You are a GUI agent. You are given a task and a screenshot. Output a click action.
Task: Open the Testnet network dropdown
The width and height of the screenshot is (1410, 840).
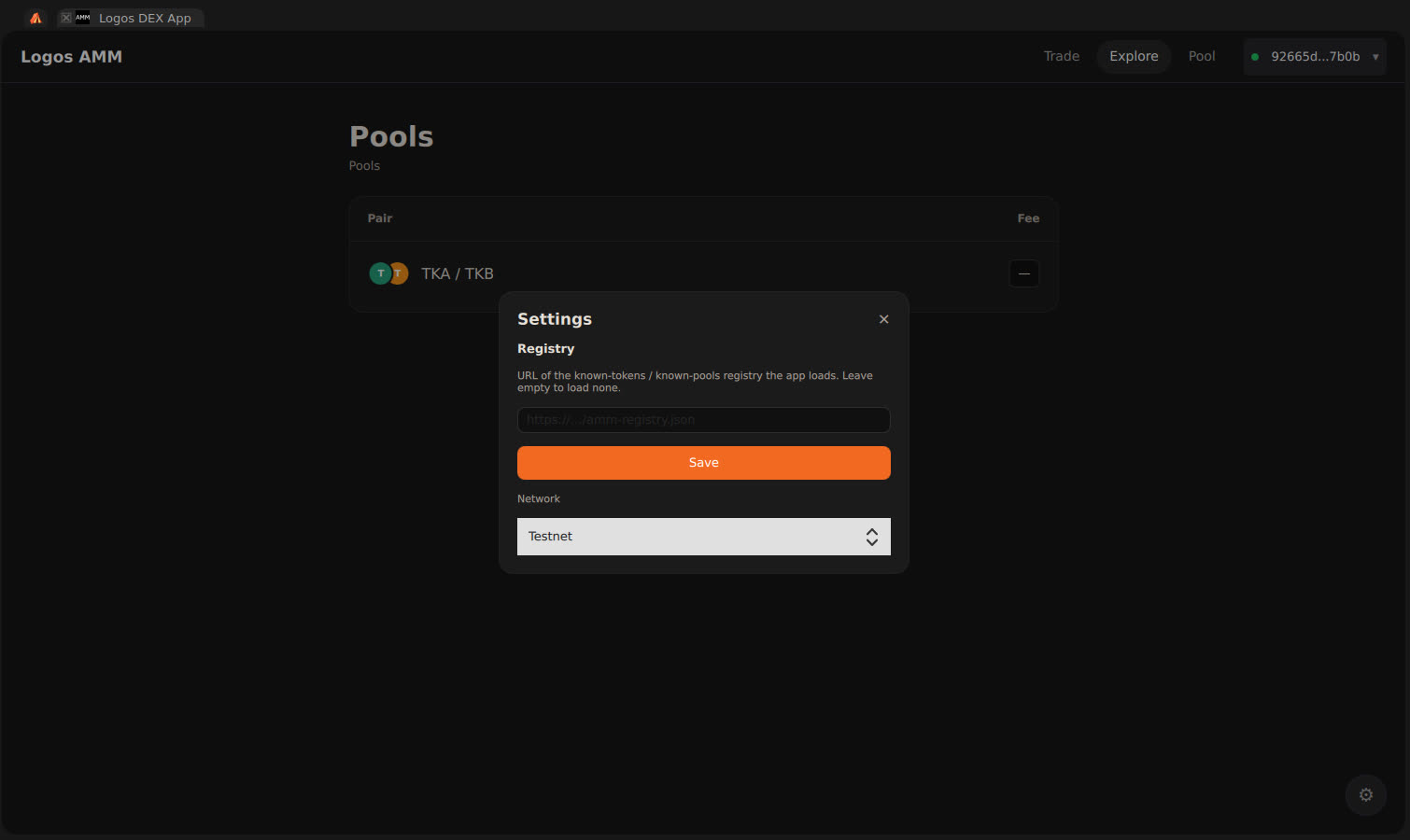[704, 537]
